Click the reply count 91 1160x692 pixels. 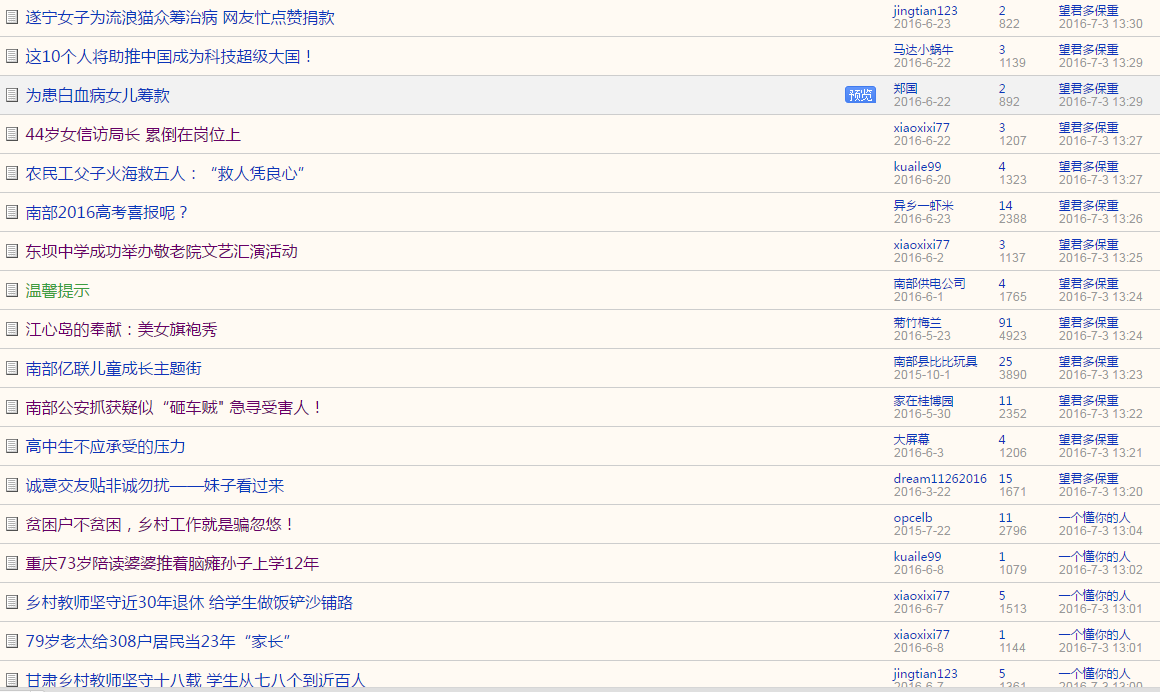click(x=1005, y=323)
